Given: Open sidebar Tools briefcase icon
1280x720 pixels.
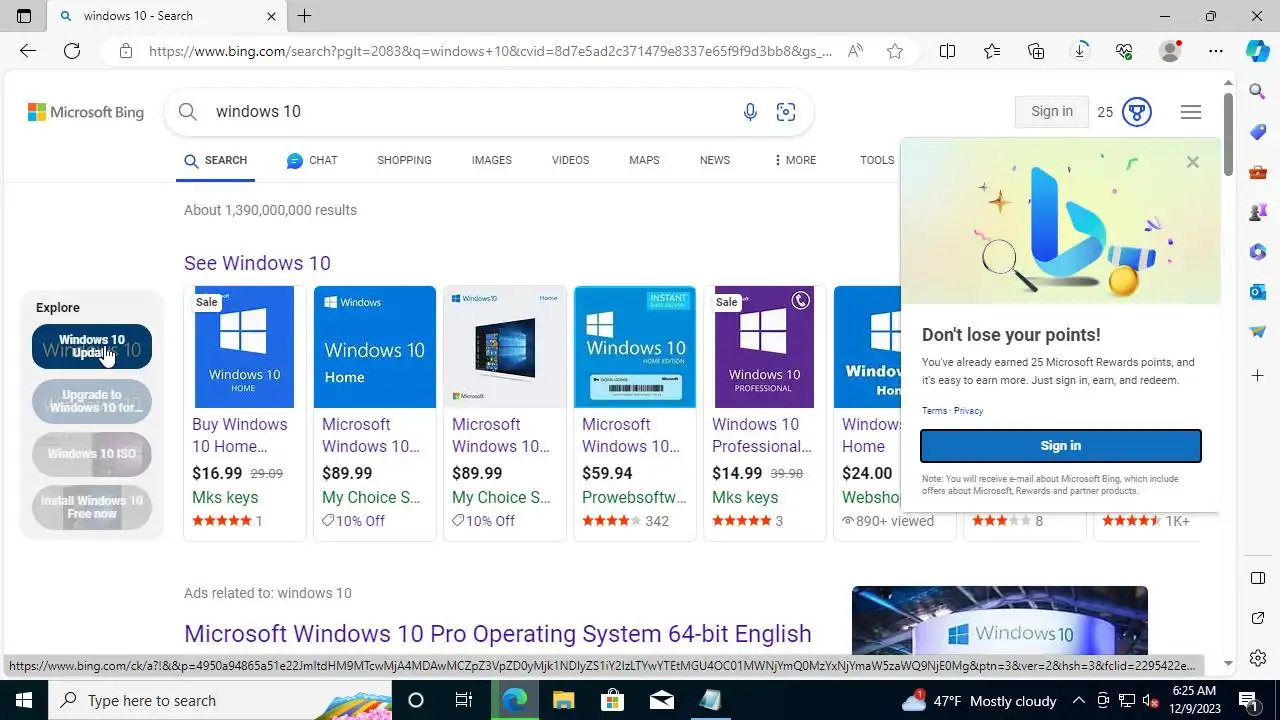Looking at the screenshot, I should (x=1258, y=172).
